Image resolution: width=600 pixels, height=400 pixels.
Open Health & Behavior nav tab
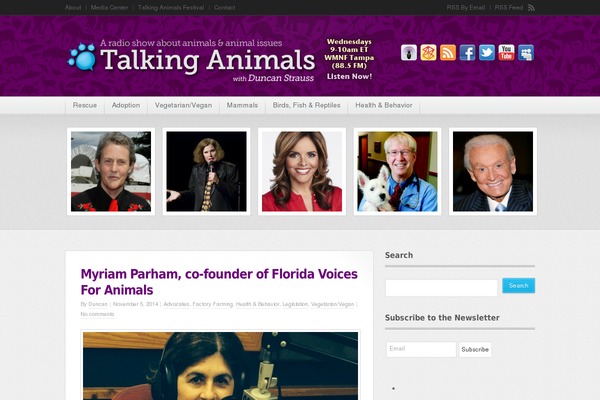point(384,105)
